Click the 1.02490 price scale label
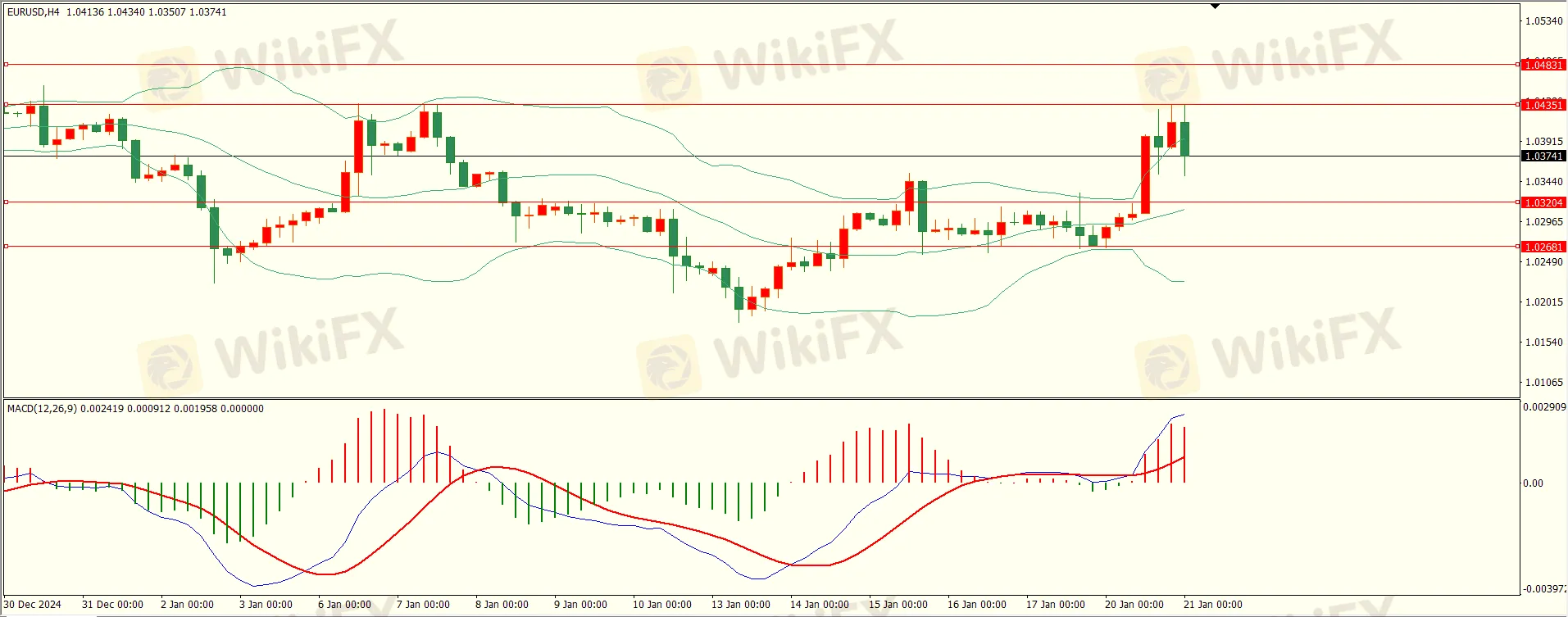 1543,262
